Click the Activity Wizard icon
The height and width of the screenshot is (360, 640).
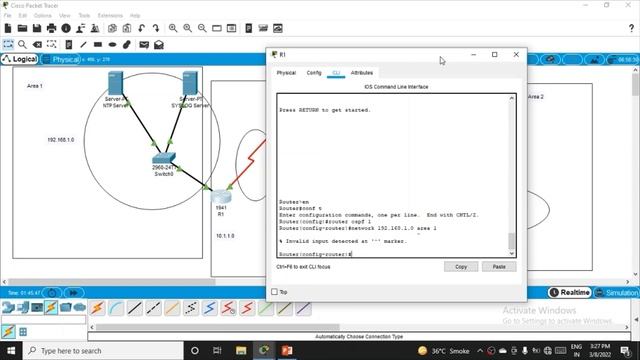click(x=80, y=28)
